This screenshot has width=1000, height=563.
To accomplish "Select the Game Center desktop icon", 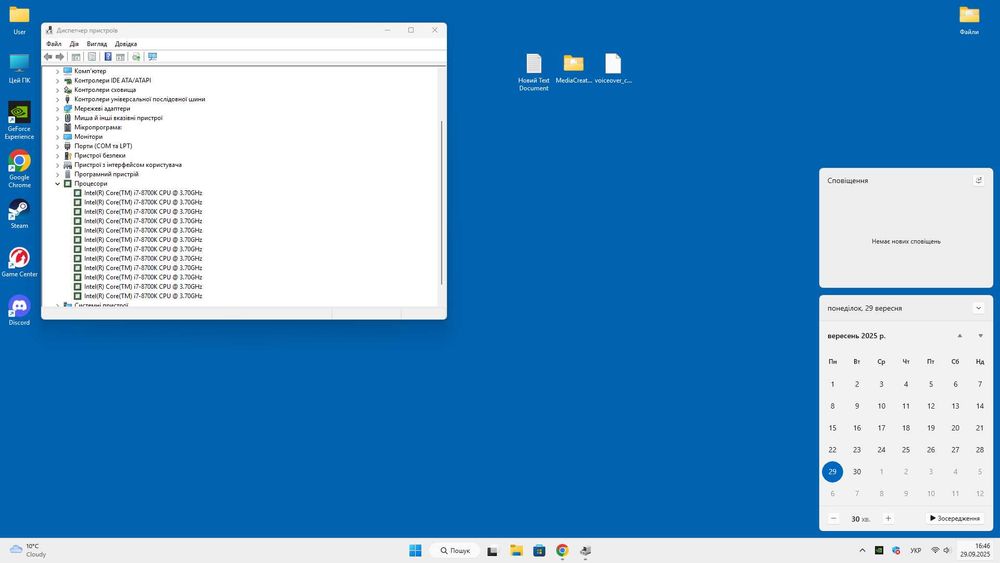I will tap(19, 262).
